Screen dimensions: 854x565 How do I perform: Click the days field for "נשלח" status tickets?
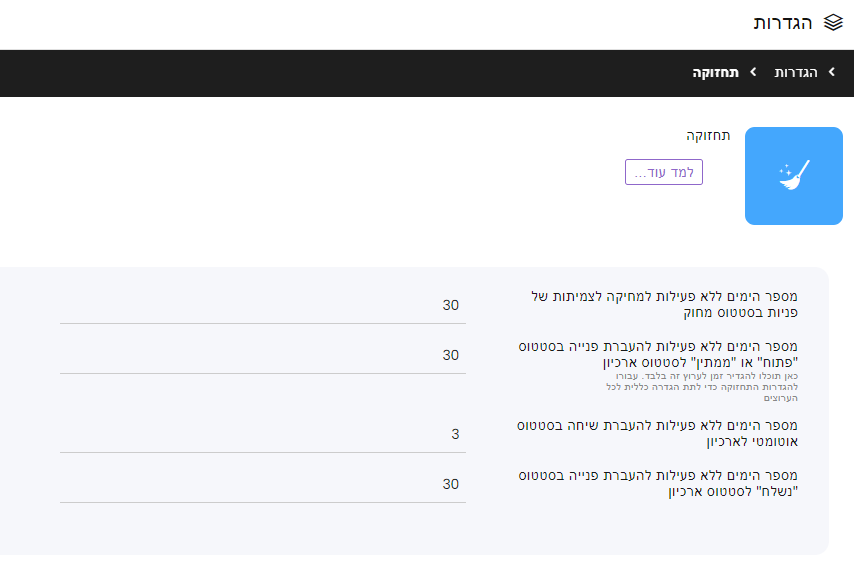(x=262, y=484)
